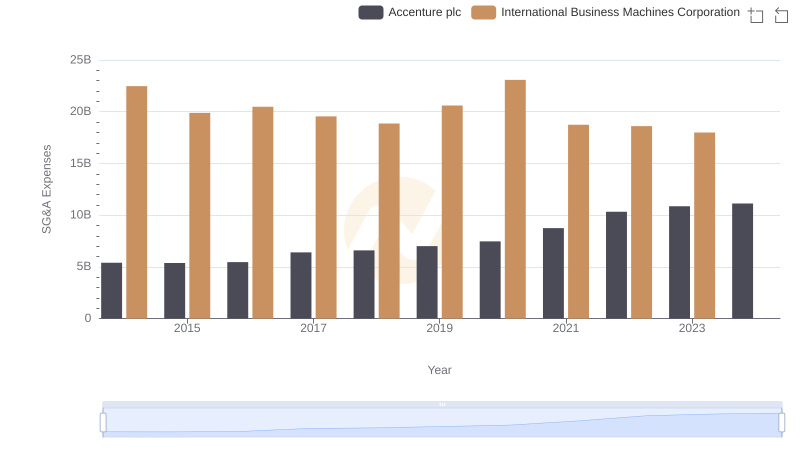Screen dimensions: 800x461
Task: Click the IBM bar for 2017
Action: [x=326, y=217]
